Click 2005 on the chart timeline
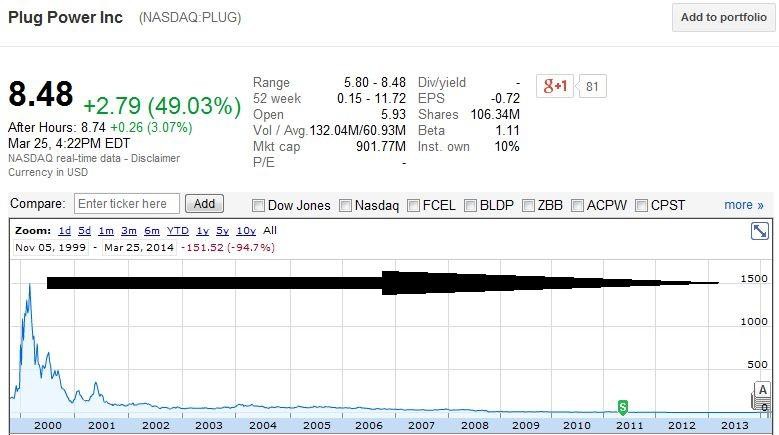Image resolution: width=779 pixels, height=435 pixels. tap(316, 426)
